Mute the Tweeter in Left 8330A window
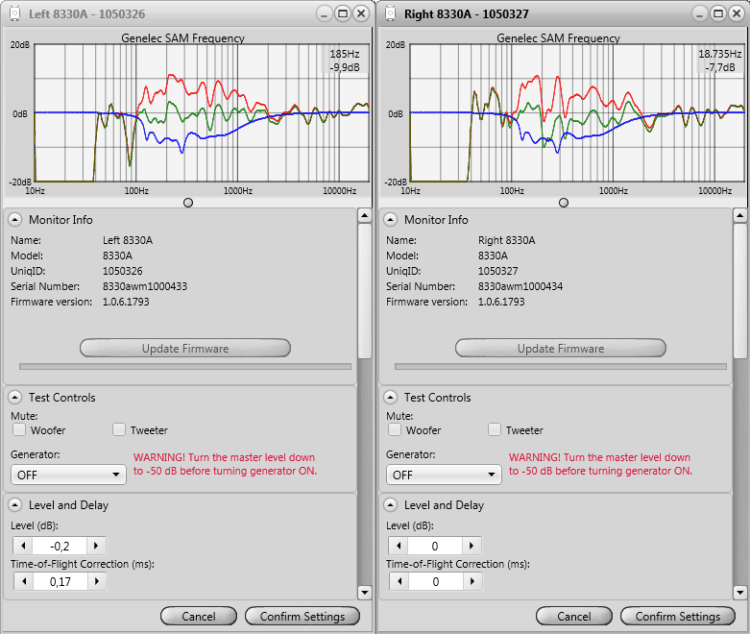 (119, 430)
